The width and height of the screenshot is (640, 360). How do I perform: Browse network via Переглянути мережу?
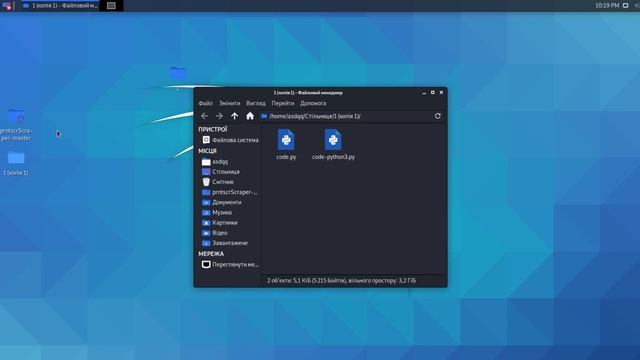[x=231, y=264]
